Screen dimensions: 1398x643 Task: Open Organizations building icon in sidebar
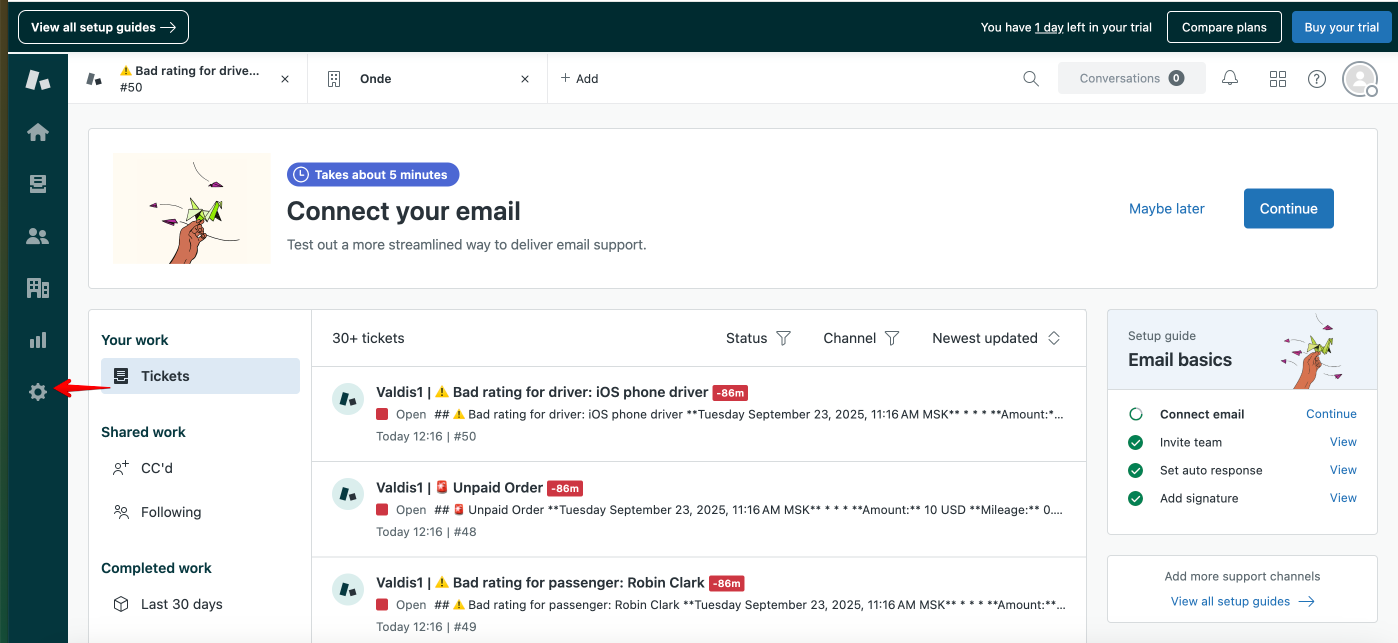pyautogui.click(x=38, y=288)
